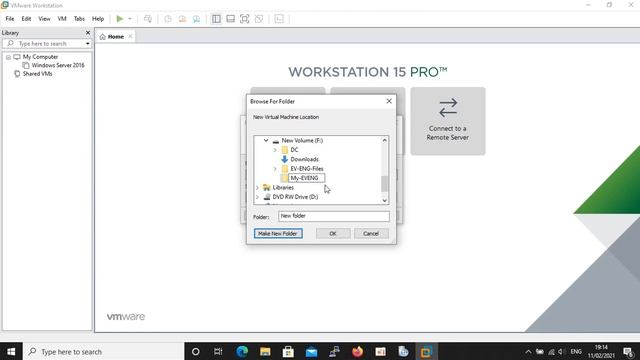Click Cancel in Browse For Folder

[x=371, y=233]
